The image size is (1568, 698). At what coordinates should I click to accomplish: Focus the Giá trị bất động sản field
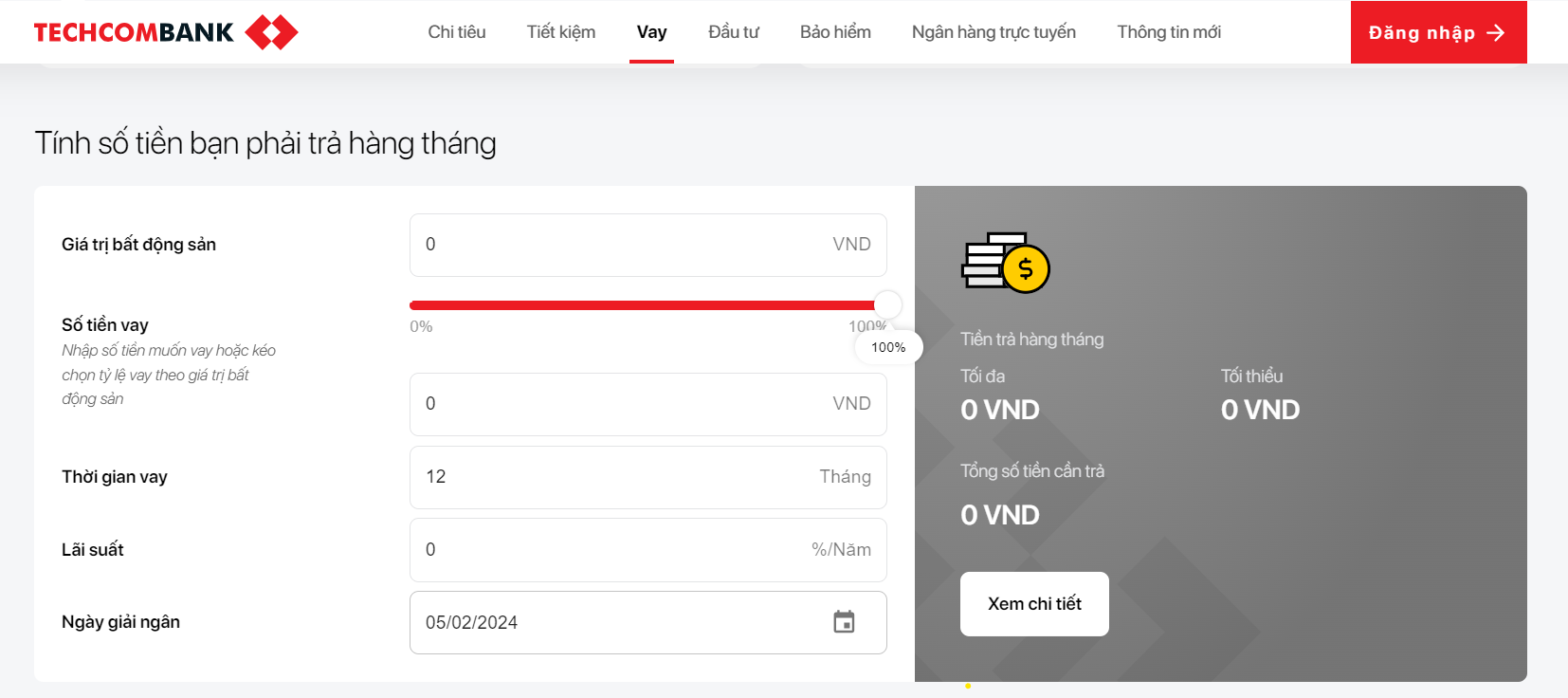click(648, 245)
